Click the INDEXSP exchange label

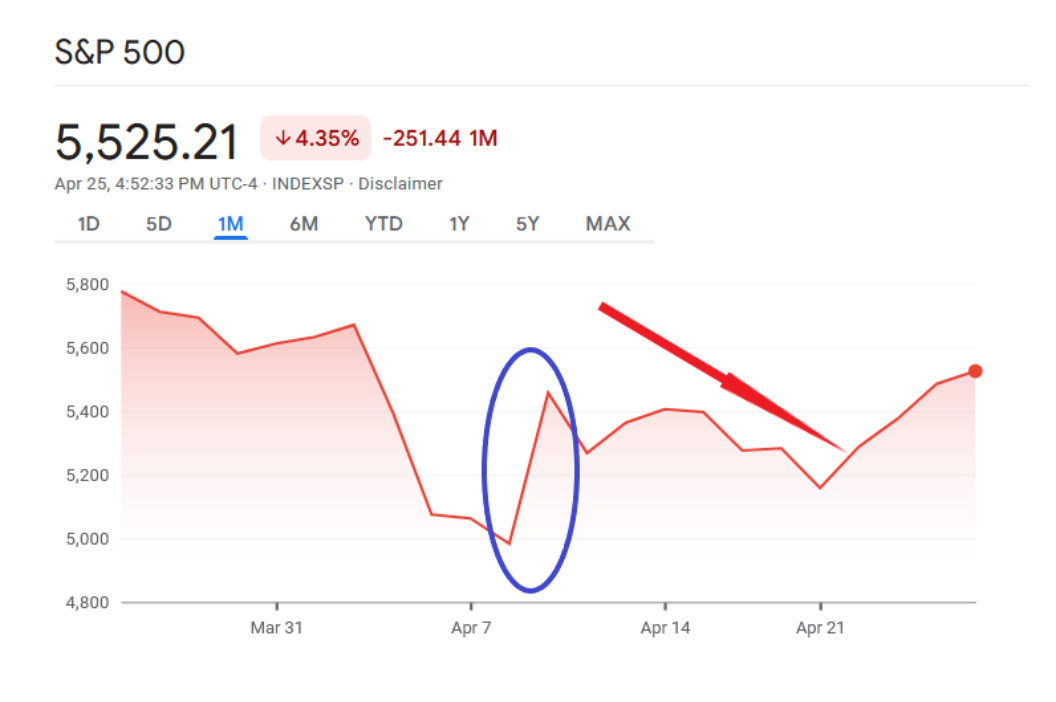point(309,184)
